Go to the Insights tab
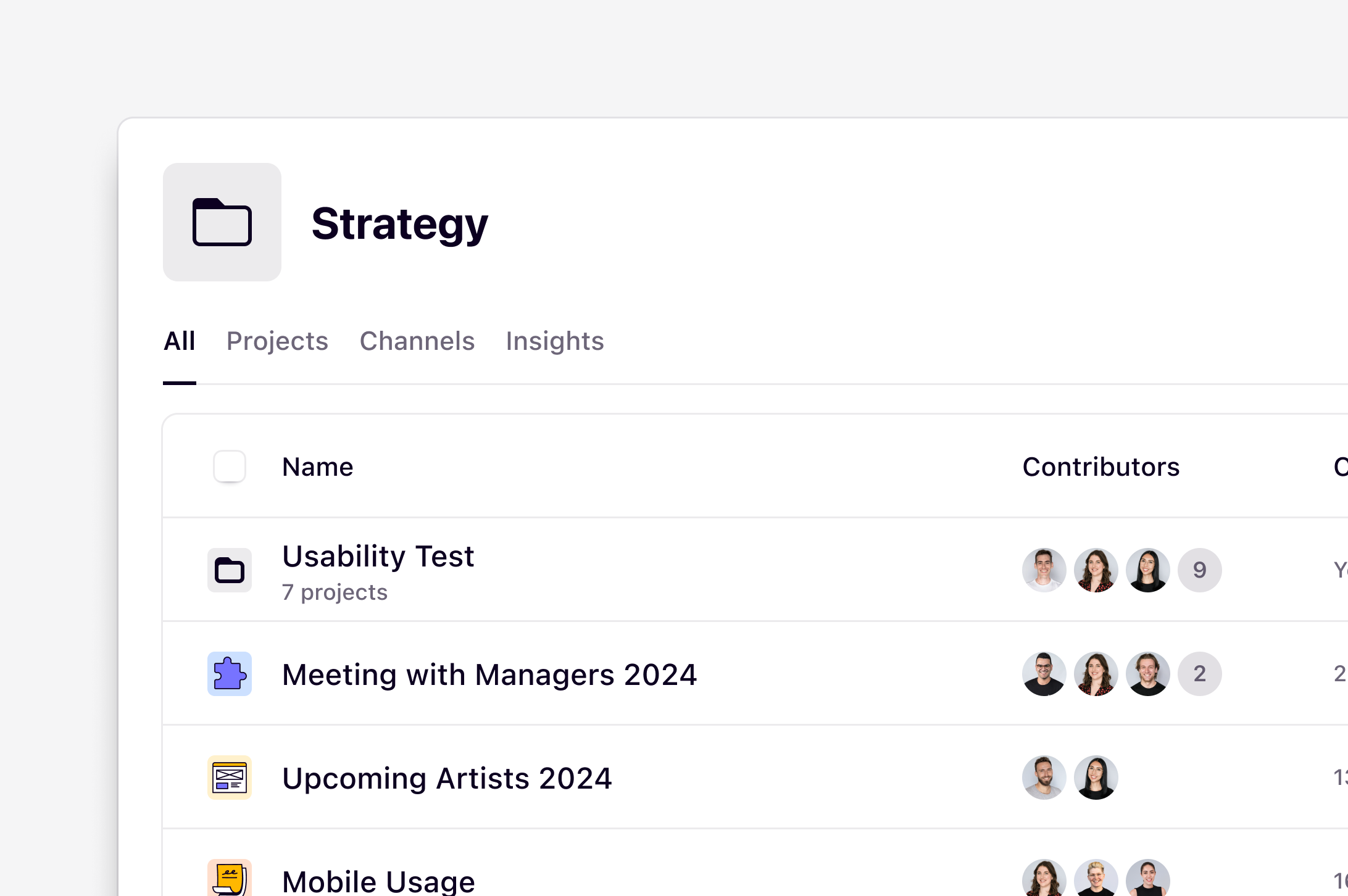 [555, 341]
